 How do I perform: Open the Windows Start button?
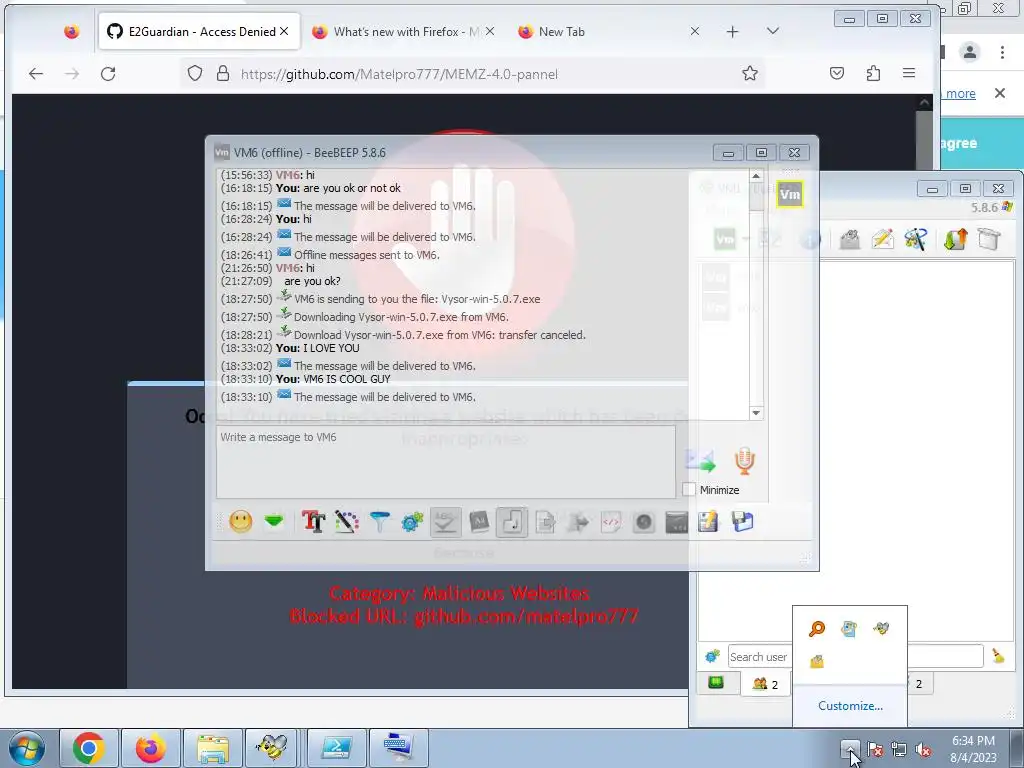tap(26, 748)
